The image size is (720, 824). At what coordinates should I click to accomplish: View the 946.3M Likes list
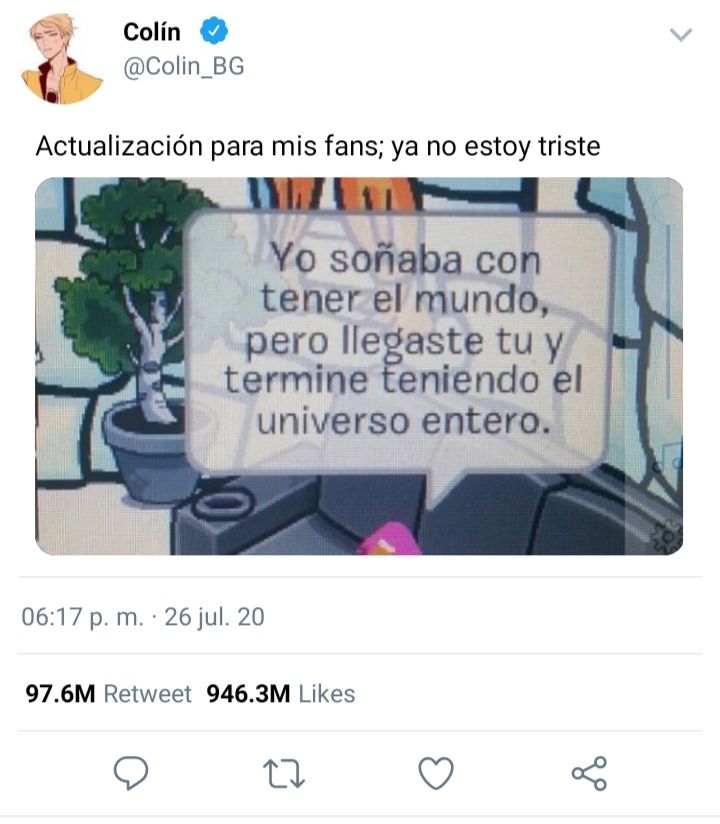281,694
